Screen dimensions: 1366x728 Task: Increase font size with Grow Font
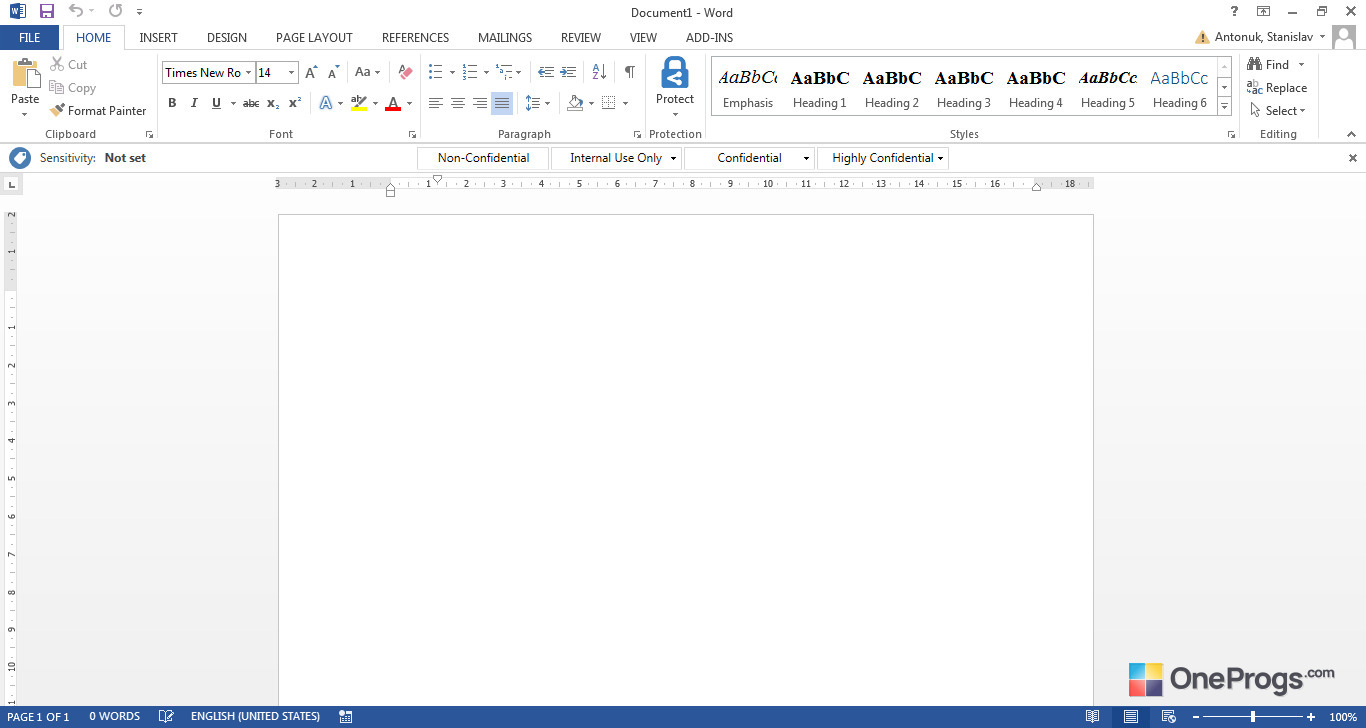point(311,73)
